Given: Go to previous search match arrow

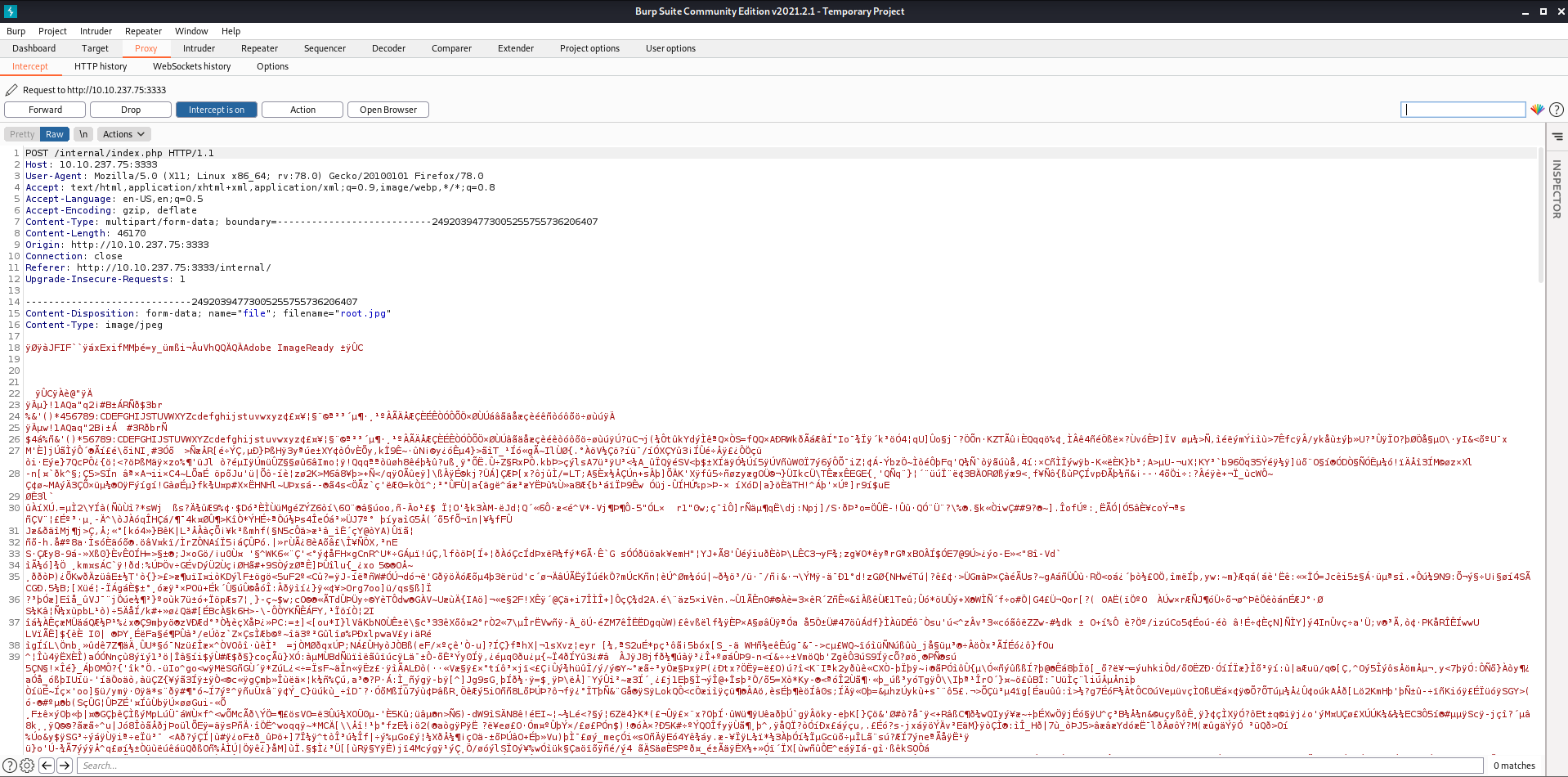Looking at the screenshot, I should point(47,766).
